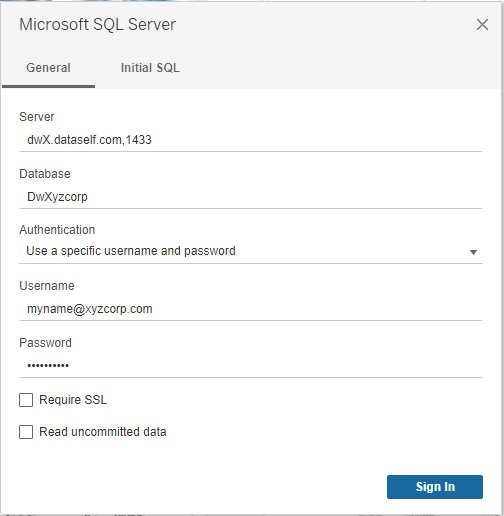
Task: Click the Microsoft SQL Server dialog title
Action: (x=97, y=25)
